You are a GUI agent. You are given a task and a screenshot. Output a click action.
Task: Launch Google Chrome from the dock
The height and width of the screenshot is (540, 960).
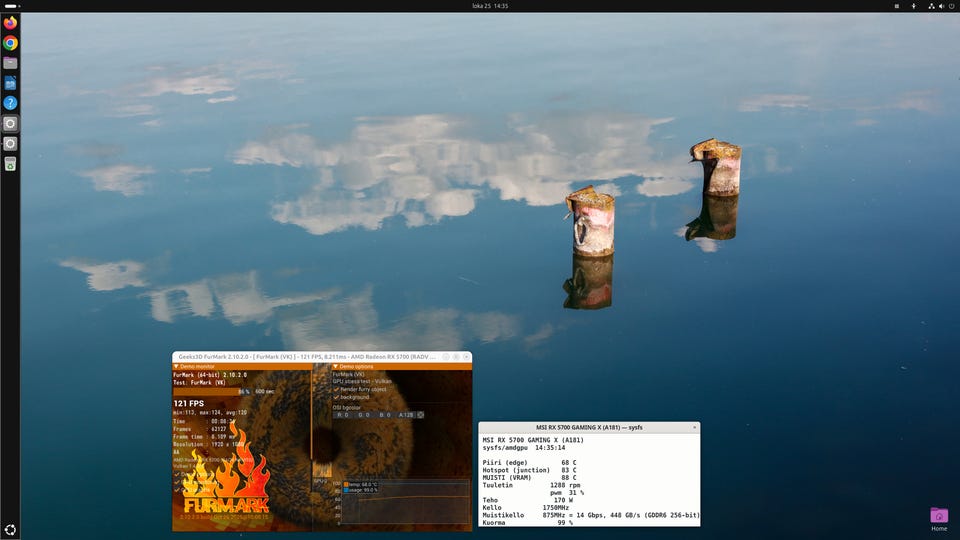tap(10, 43)
